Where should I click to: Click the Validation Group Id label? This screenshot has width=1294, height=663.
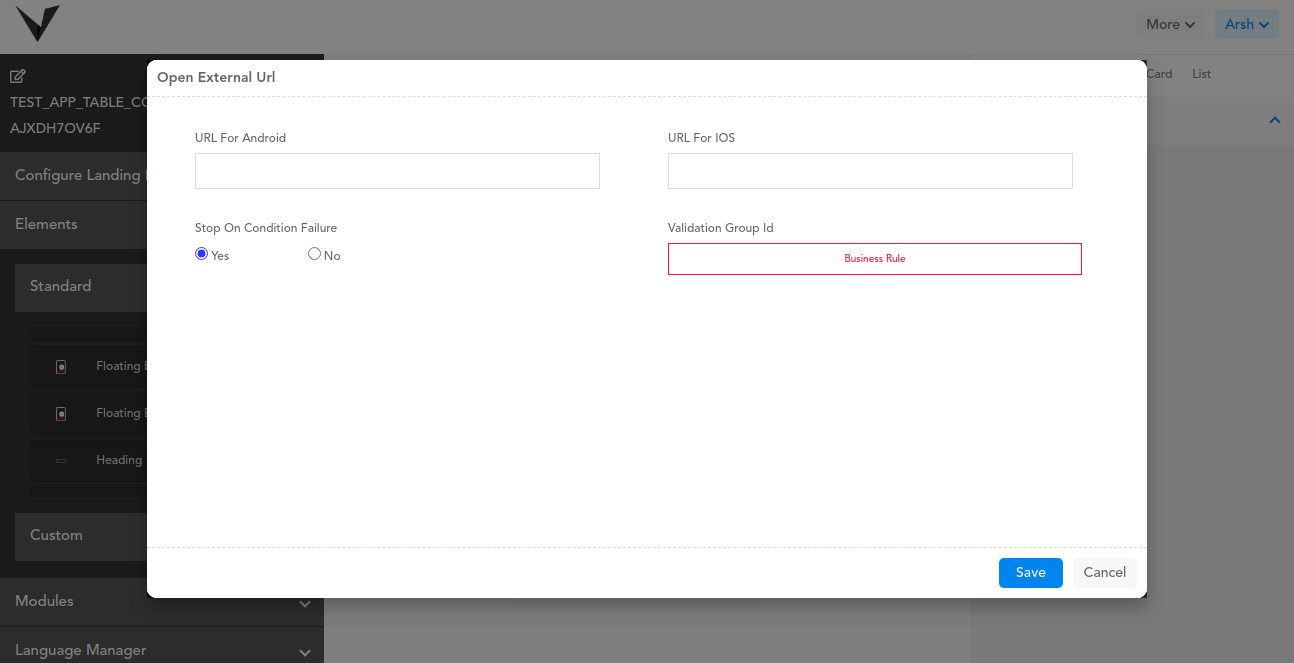point(720,228)
